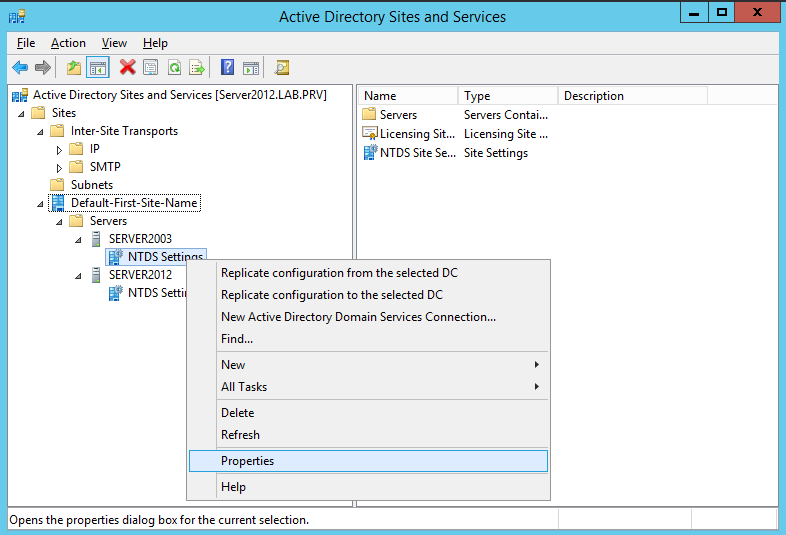The width and height of the screenshot is (786, 535).
Task: Expand the IP folder node
Action: tap(59, 149)
